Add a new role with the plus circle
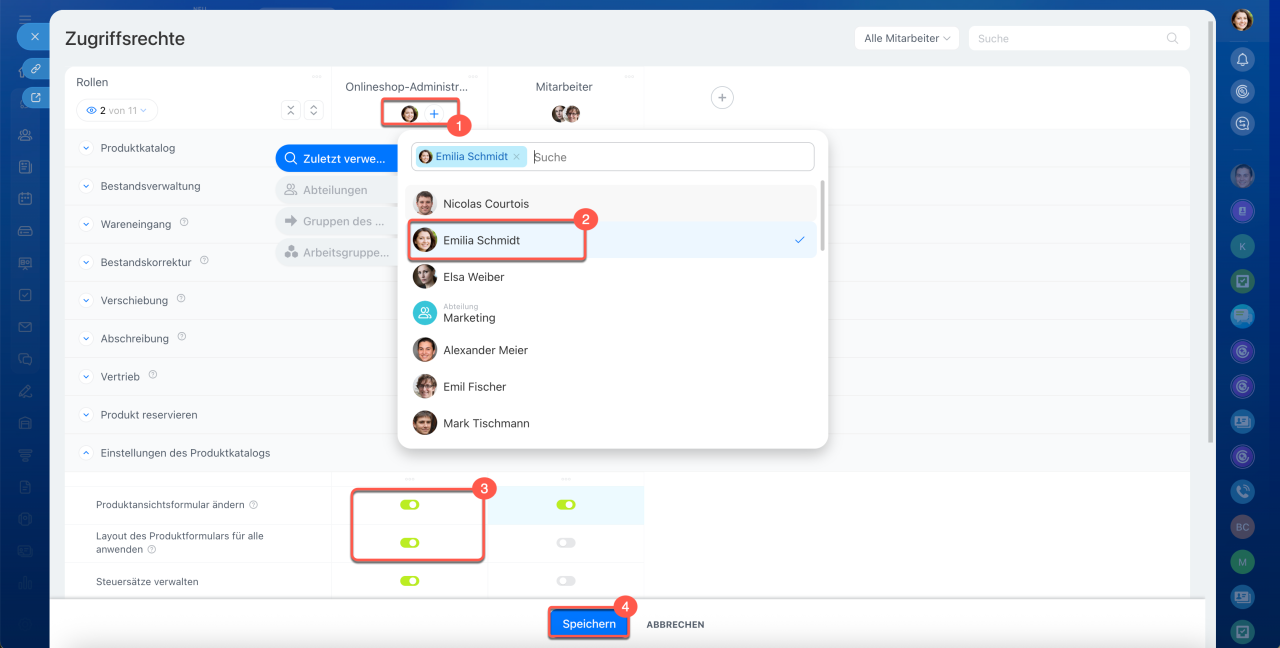Viewport: 1280px width, 648px height. coord(722,97)
